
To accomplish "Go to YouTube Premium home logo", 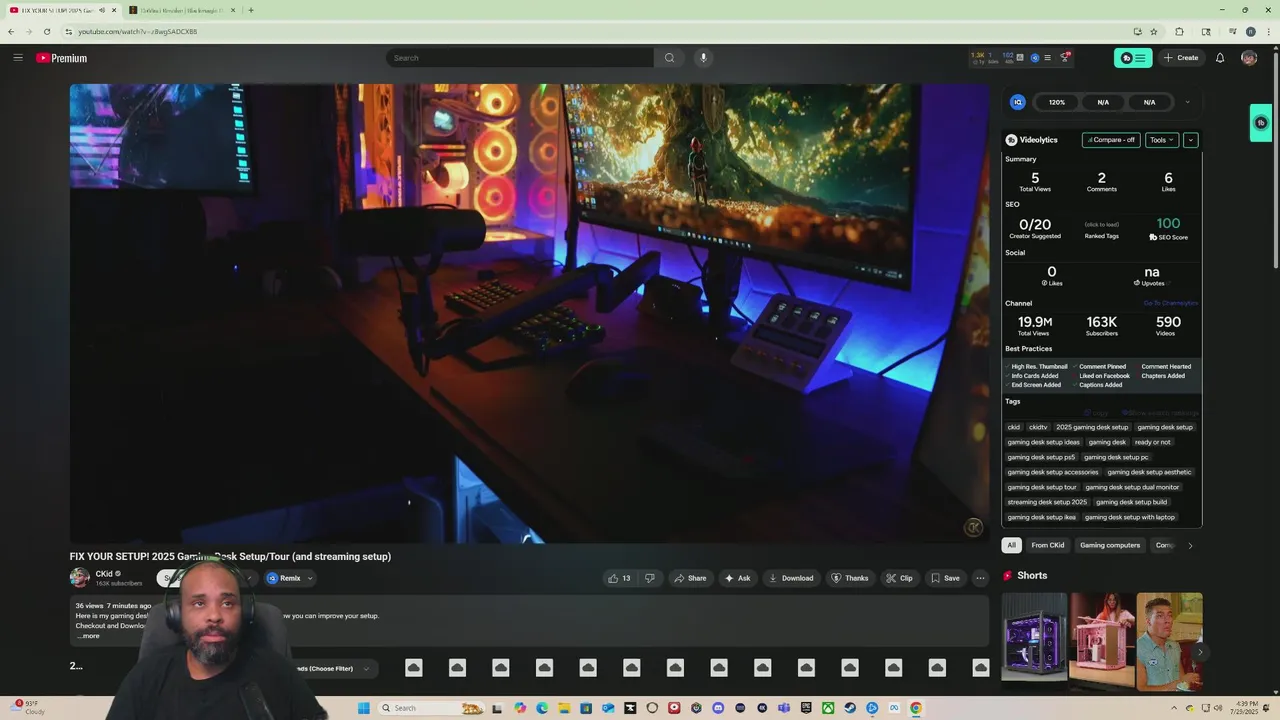I will [x=62, y=58].
